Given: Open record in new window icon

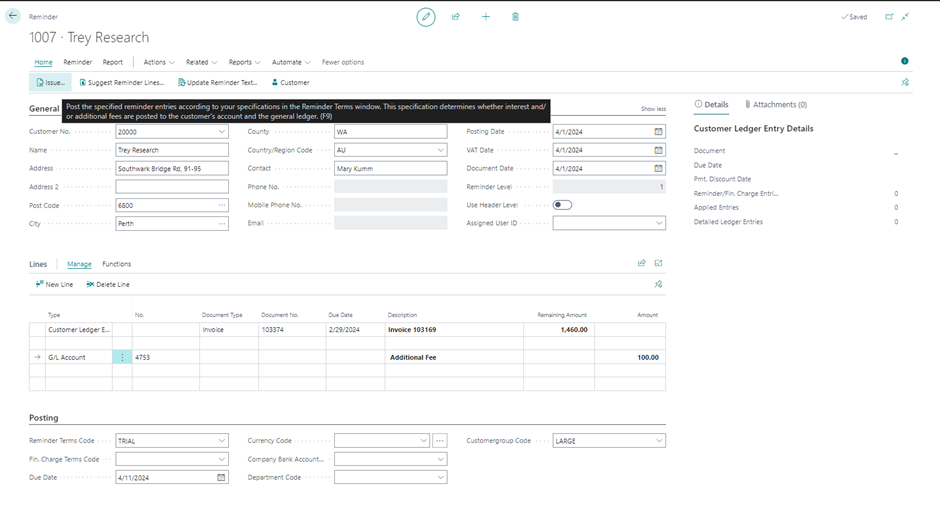Looking at the screenshot, I should (889, 17).
